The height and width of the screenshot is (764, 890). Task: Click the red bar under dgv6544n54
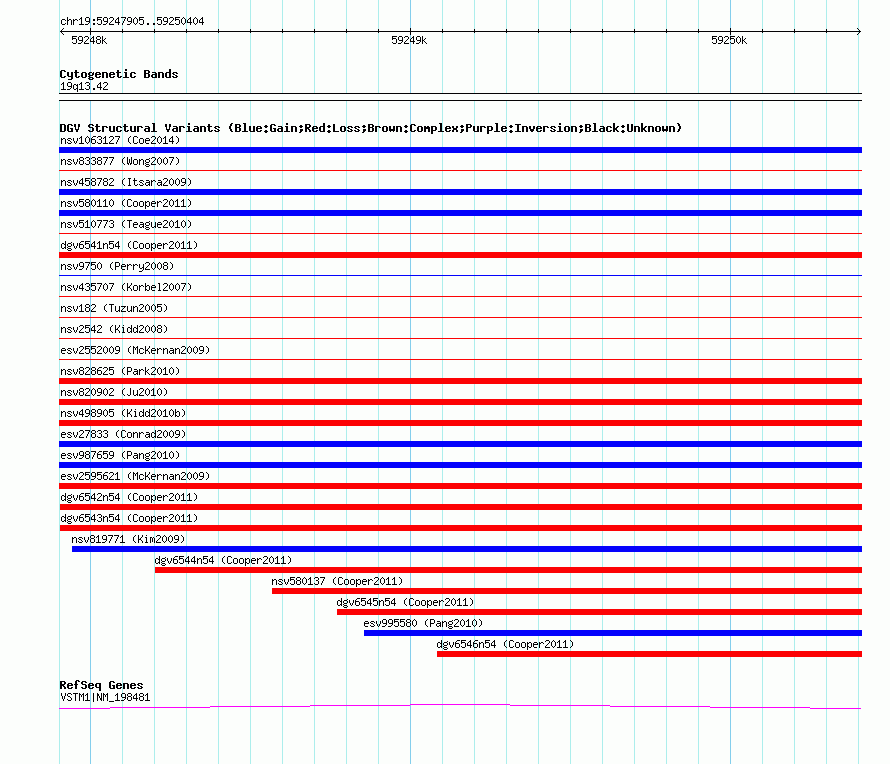508,570
